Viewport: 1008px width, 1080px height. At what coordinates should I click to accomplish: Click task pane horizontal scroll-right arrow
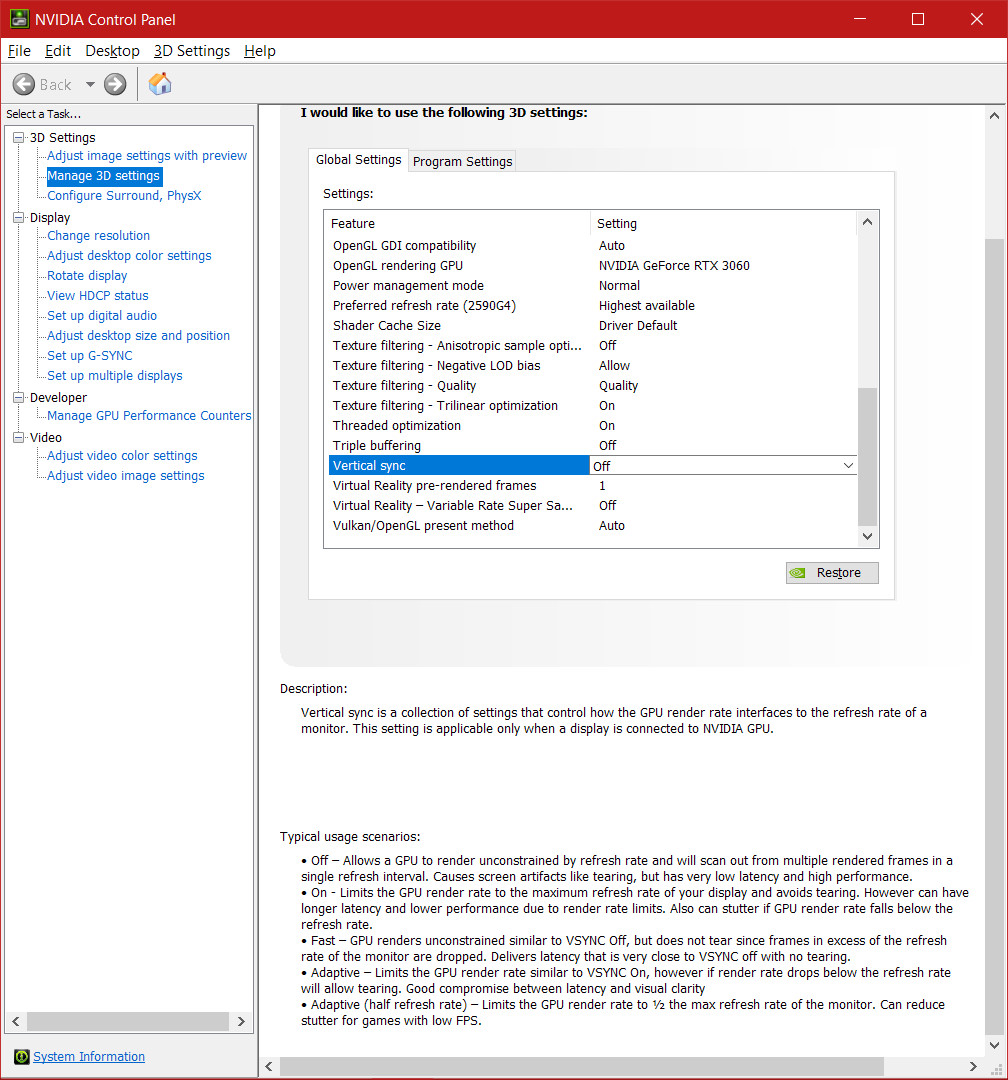tap(241, 1021)
